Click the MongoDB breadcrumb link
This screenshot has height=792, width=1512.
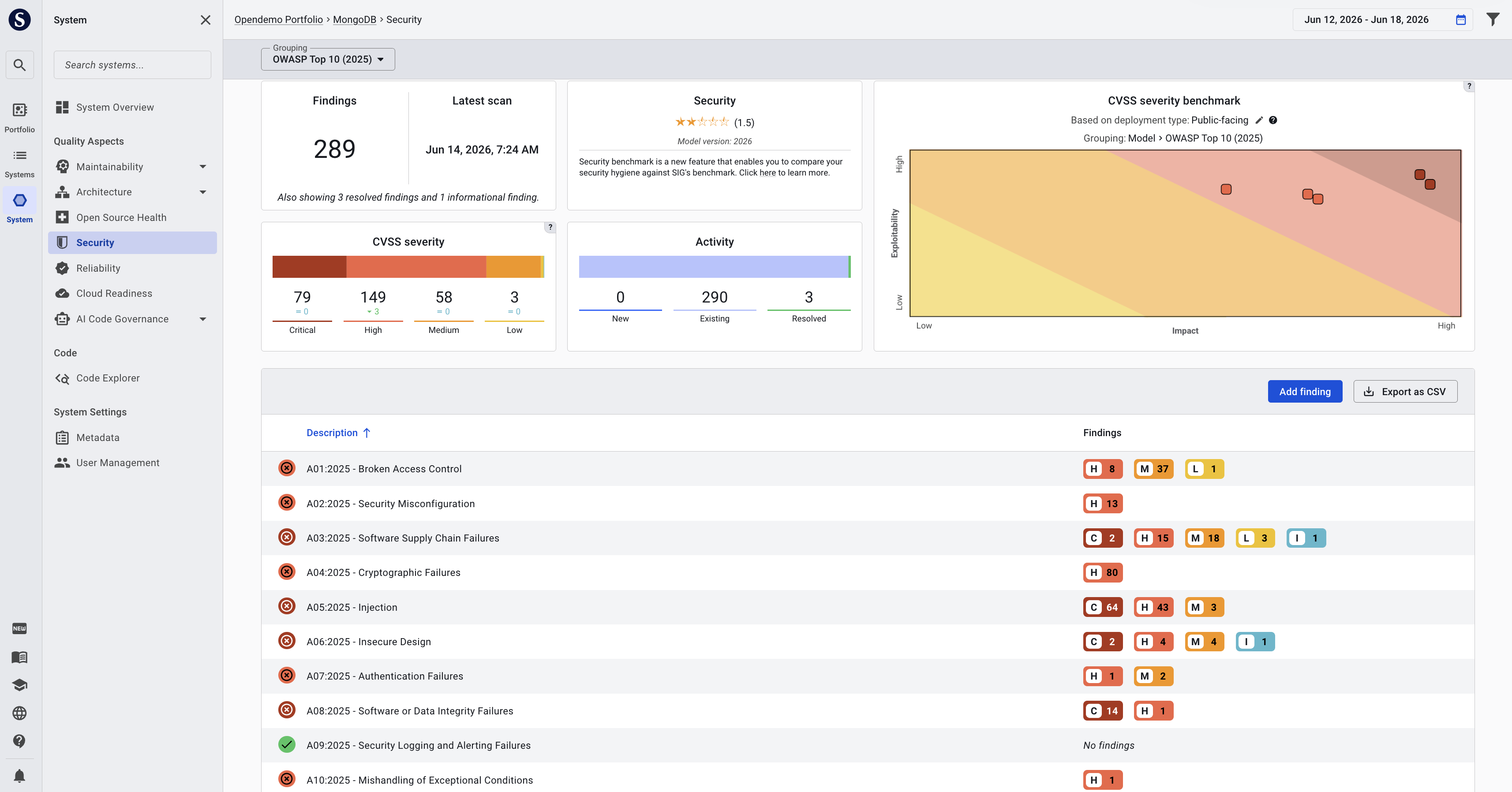coord(355,19)
